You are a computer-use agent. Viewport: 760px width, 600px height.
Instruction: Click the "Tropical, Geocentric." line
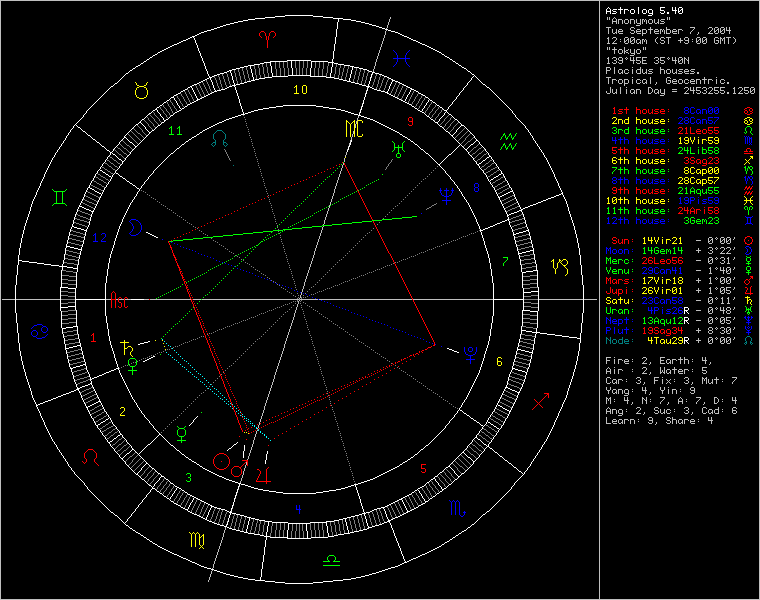pyautogui.click(x=667, y=80)
